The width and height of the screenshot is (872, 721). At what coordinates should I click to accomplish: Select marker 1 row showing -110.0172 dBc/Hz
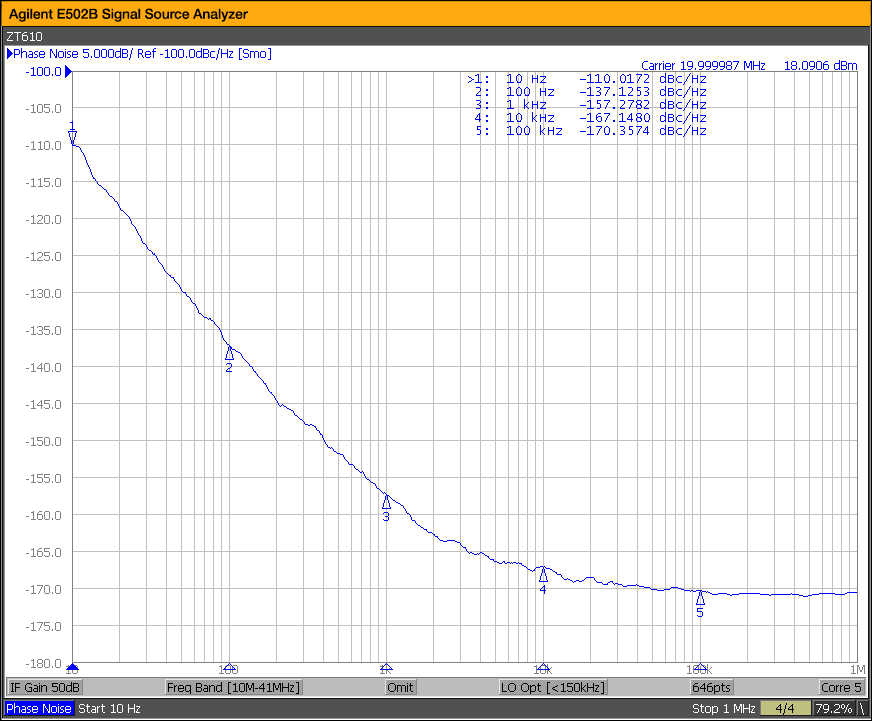click(587, 79)
